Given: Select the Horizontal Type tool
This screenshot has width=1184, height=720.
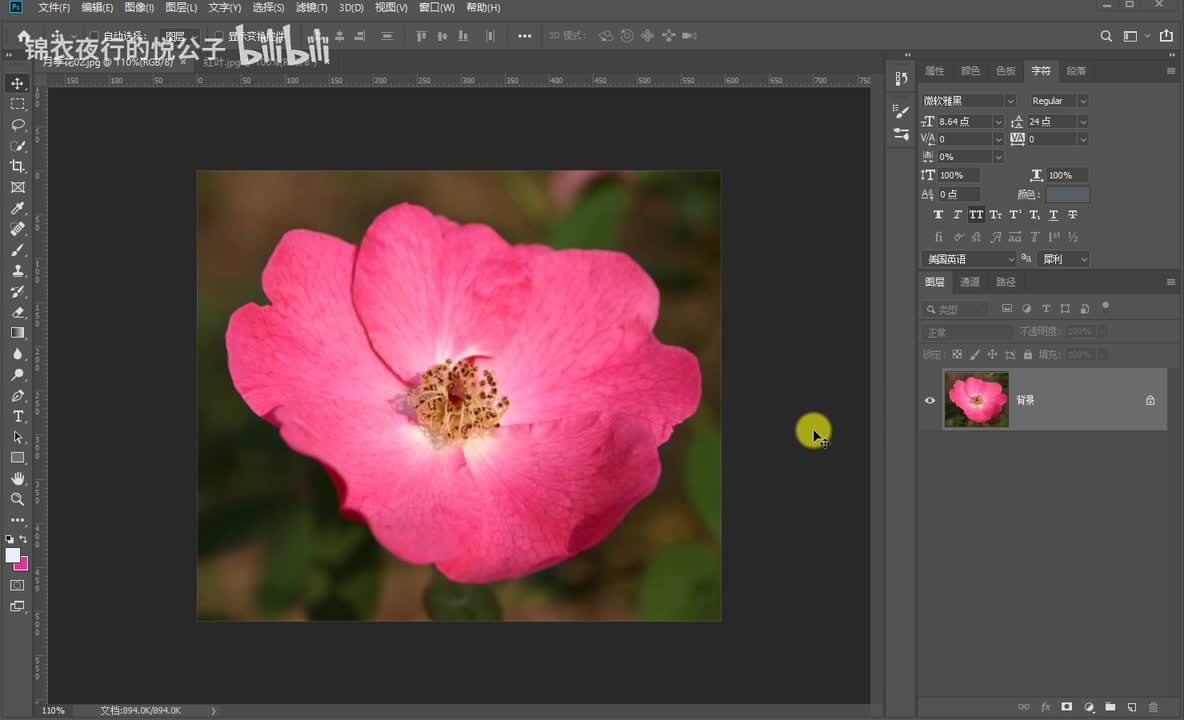Looking at the screenshot, I should (x=17, y=416).
